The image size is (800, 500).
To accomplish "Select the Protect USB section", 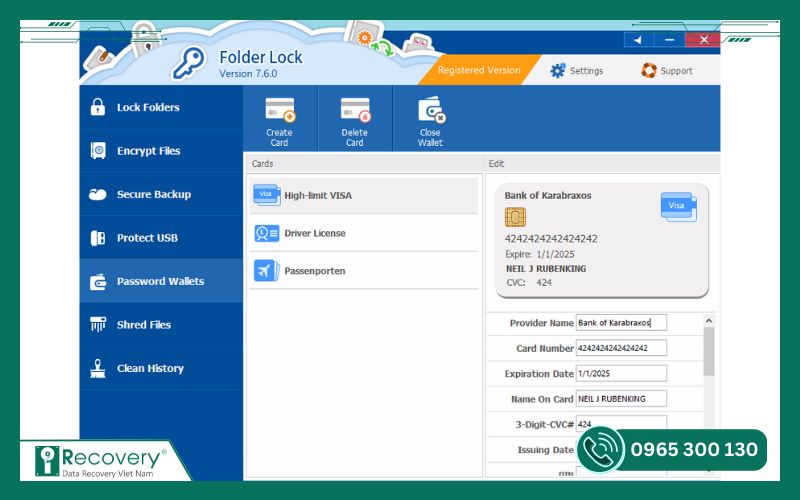I will click(x=161, y=238).
